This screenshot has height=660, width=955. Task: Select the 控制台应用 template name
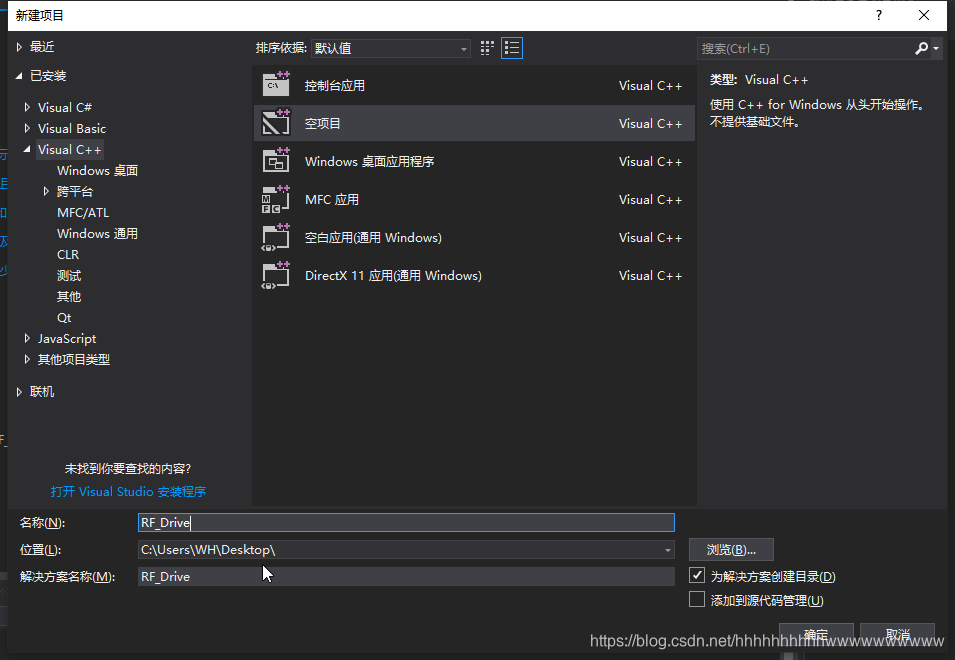tap(334, 85)
